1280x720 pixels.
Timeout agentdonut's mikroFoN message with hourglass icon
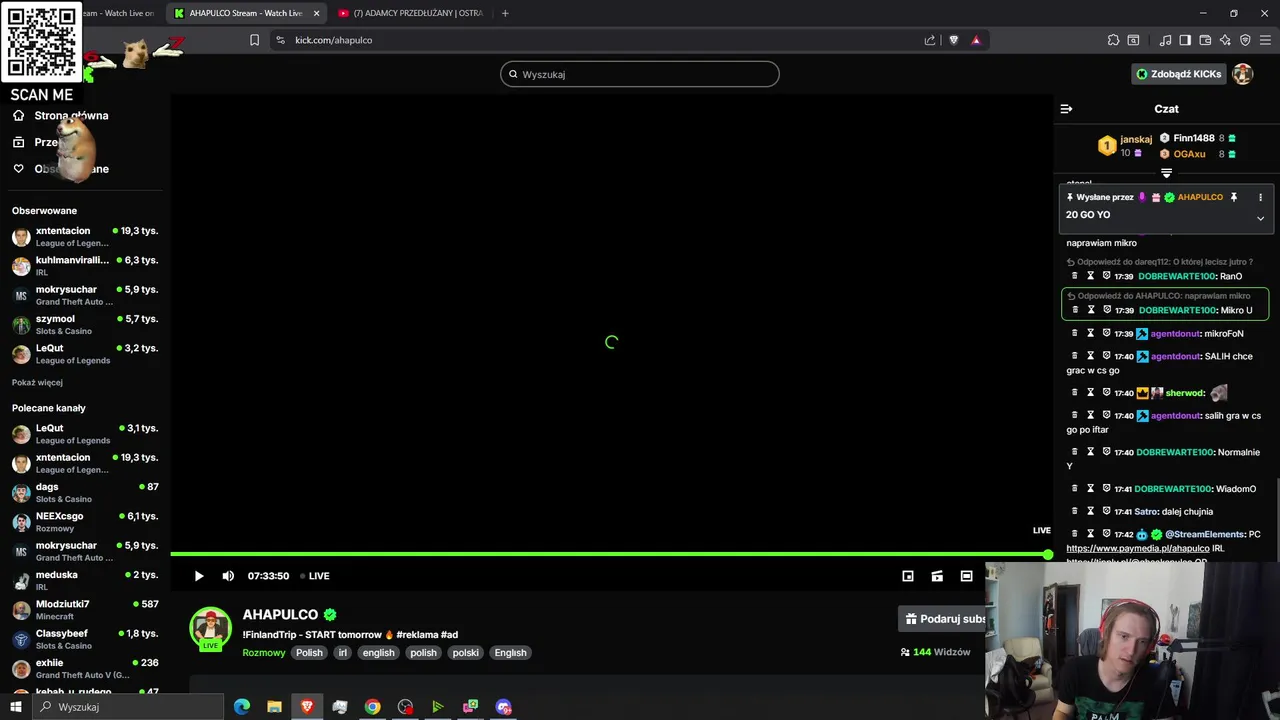tap(1091, 333)
